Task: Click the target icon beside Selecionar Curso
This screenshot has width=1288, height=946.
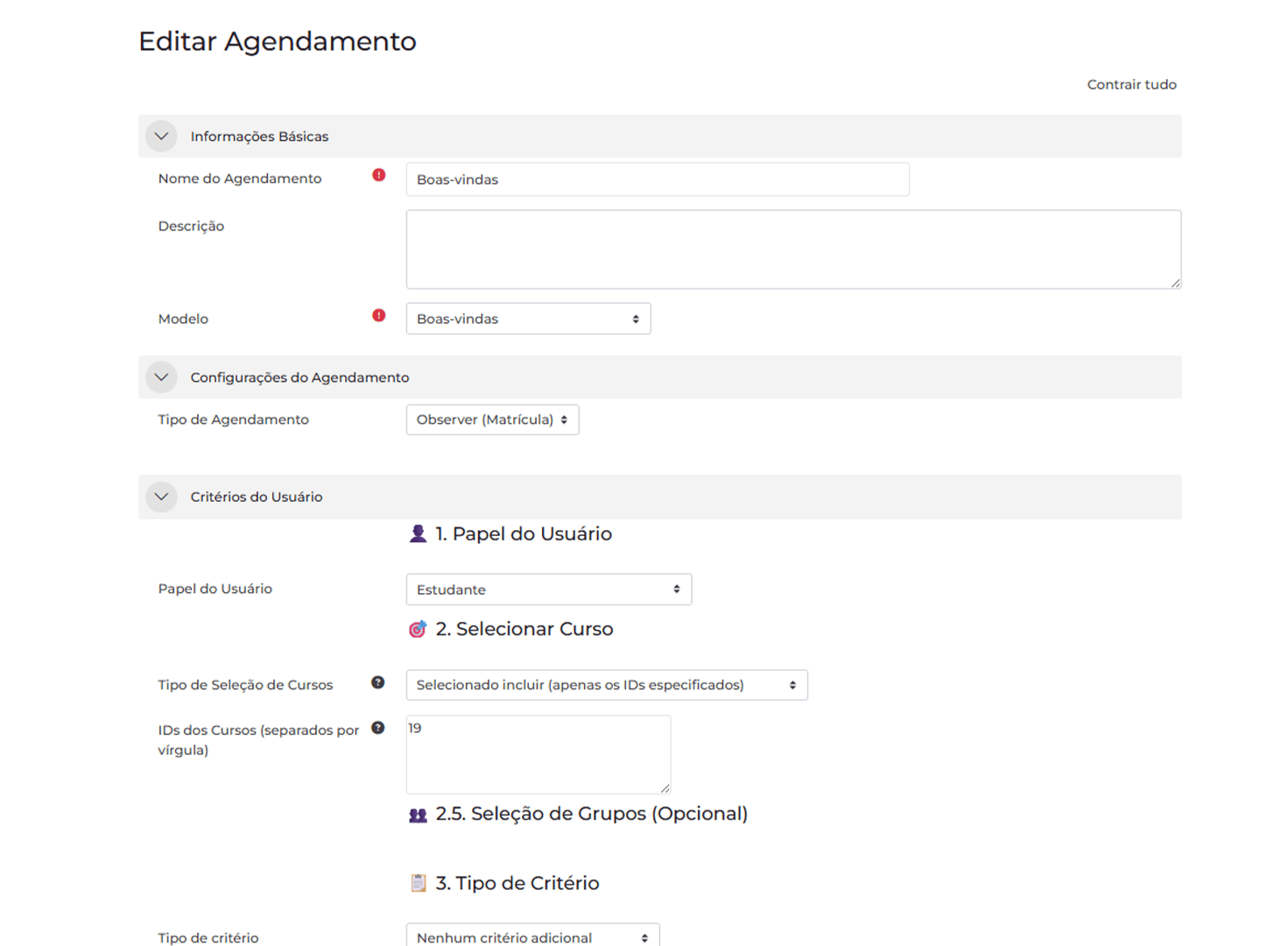Action: click(418, 629)
